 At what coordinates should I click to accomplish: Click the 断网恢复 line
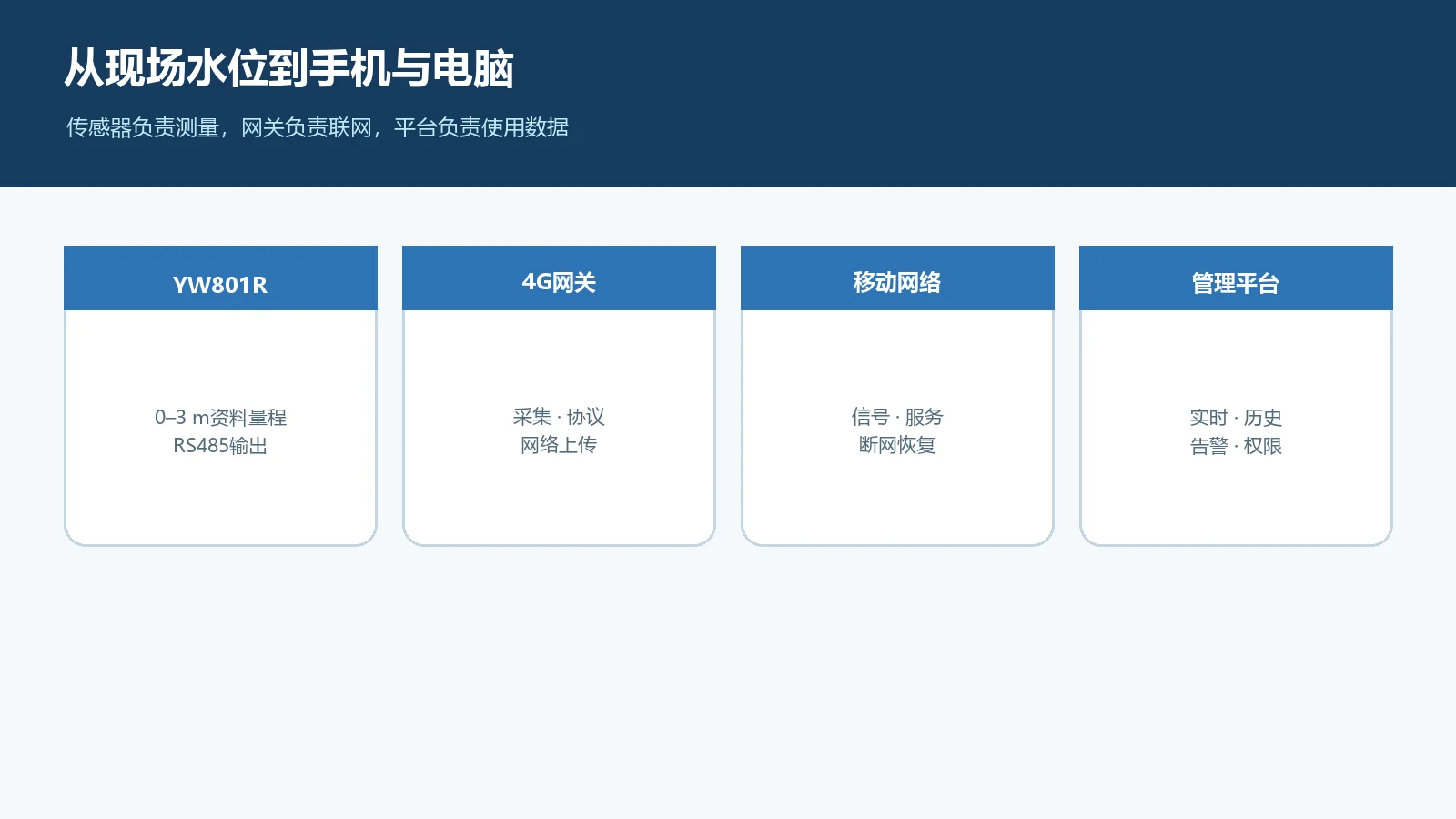(897, 445)
